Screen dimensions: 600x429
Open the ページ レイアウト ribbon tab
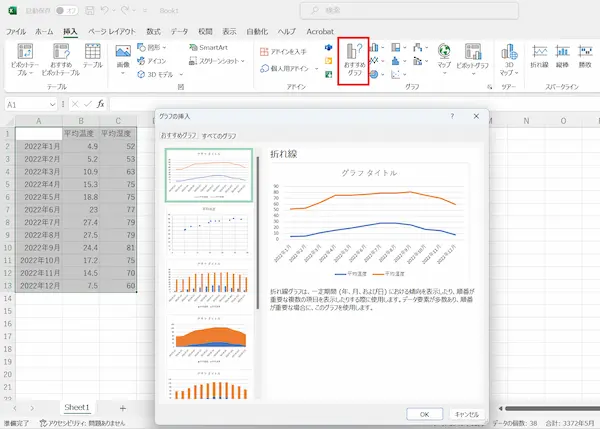point(111,31)
